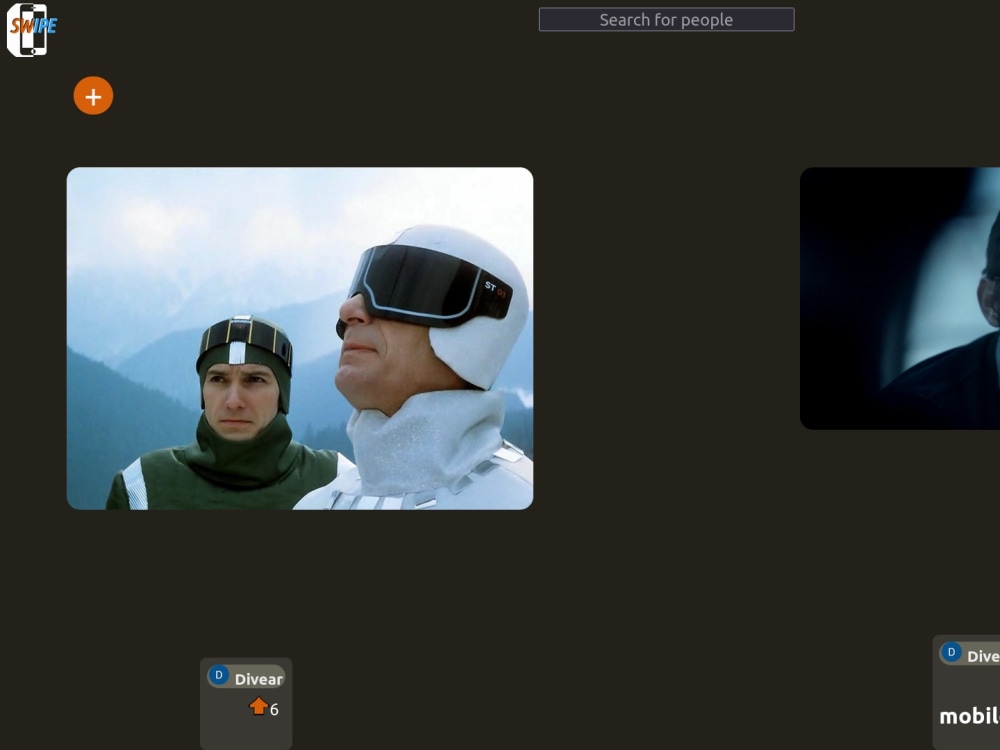Upvote the post with the orange arrow
Screen dimensions: 1000x750
pos(258,706)
